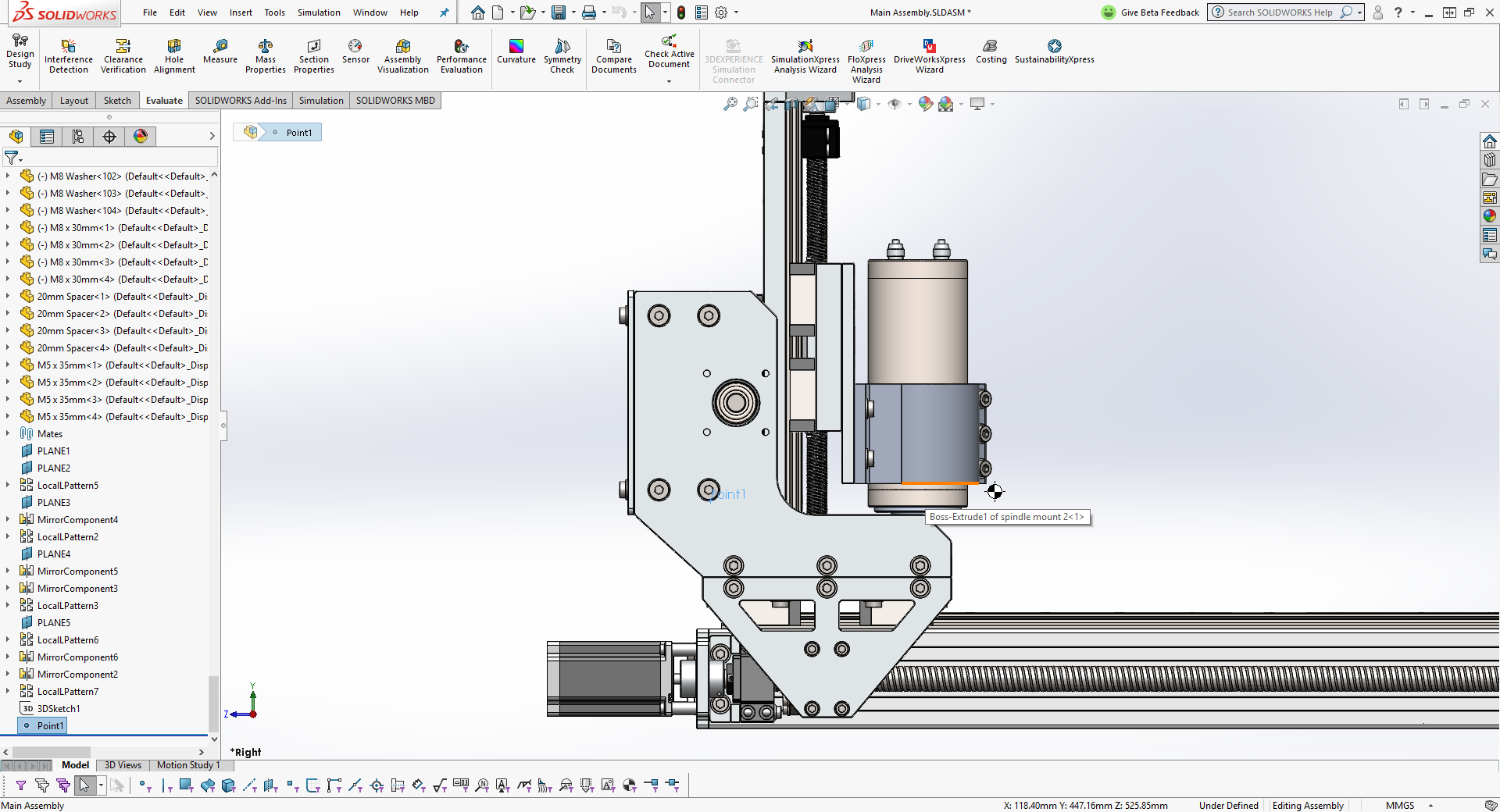Screen dimensions: 1500x812
Task: Switch to the Sketch tab
Action: (117, 101)
